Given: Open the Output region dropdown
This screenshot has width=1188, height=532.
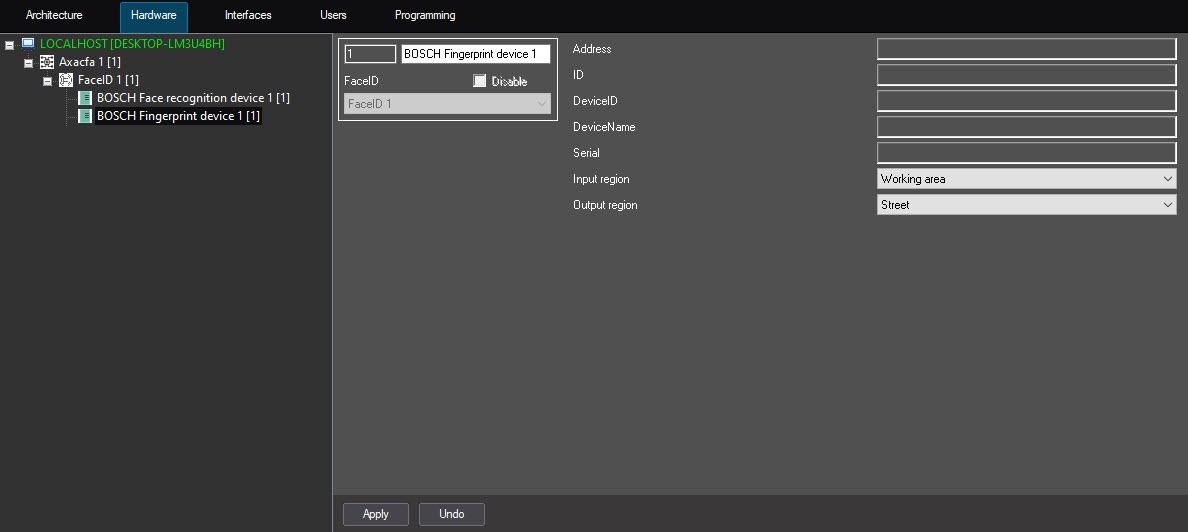Looking at the screenshot, I should pos(1026,205).
